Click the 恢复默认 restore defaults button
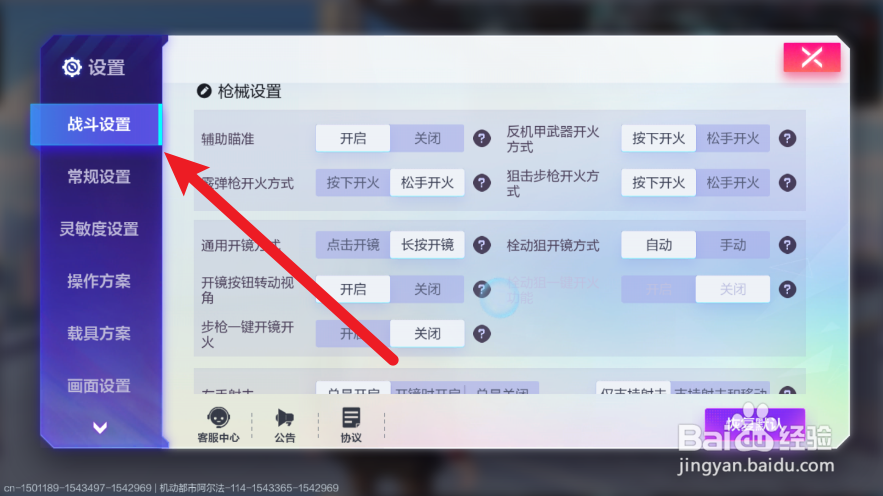883x496 pixels. click(x=755, y=423)
